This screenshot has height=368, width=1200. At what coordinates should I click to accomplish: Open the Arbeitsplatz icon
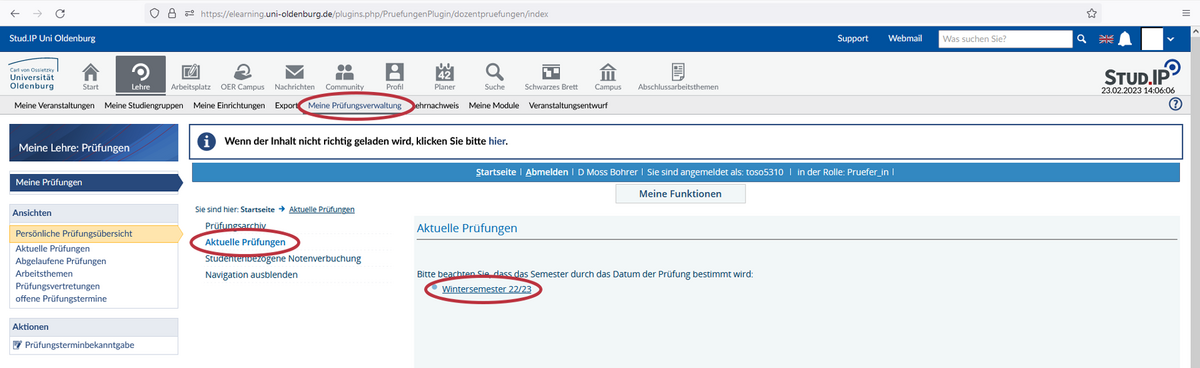(x=191, y=76)
